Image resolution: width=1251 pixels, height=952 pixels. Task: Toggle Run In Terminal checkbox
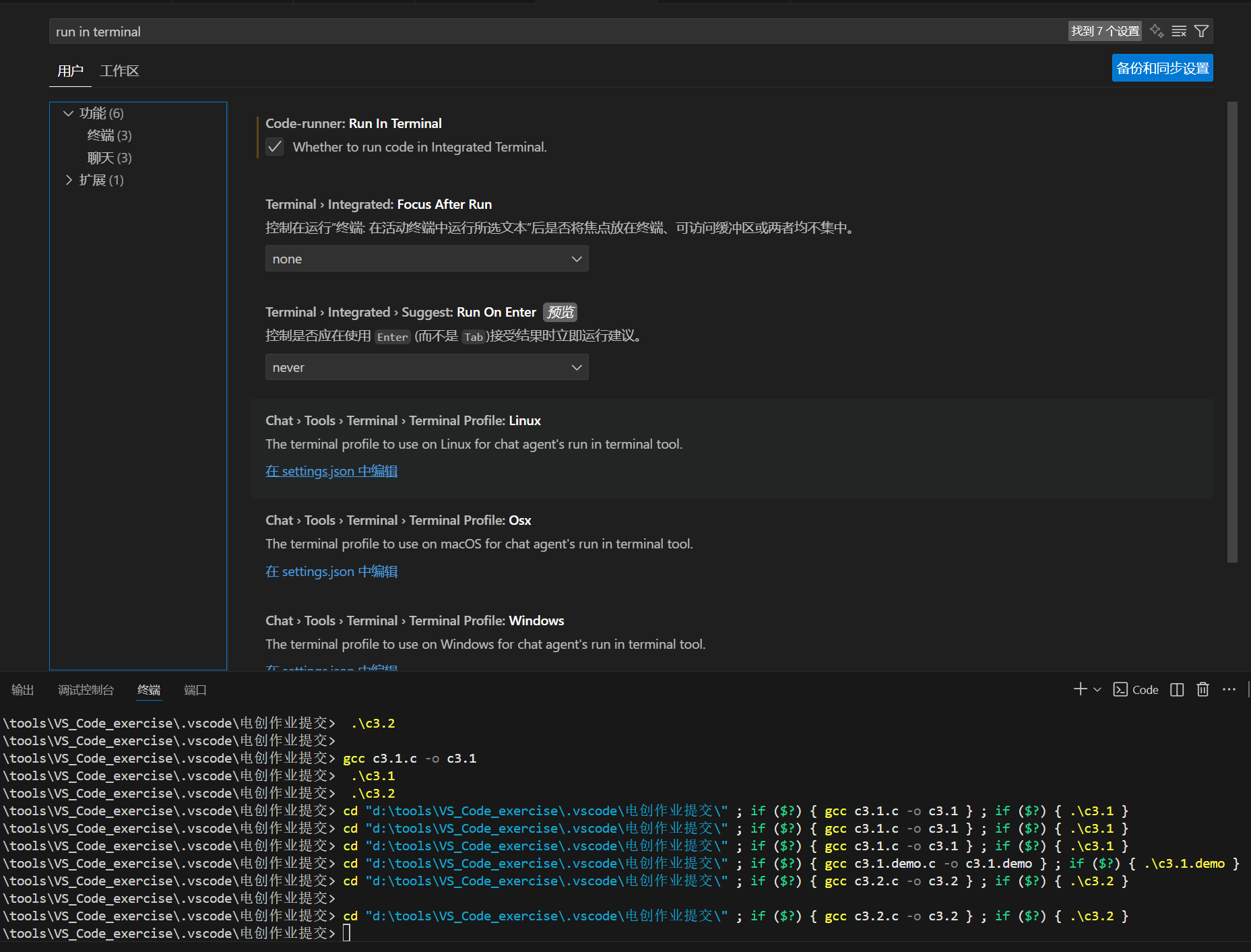click(275, 147)
